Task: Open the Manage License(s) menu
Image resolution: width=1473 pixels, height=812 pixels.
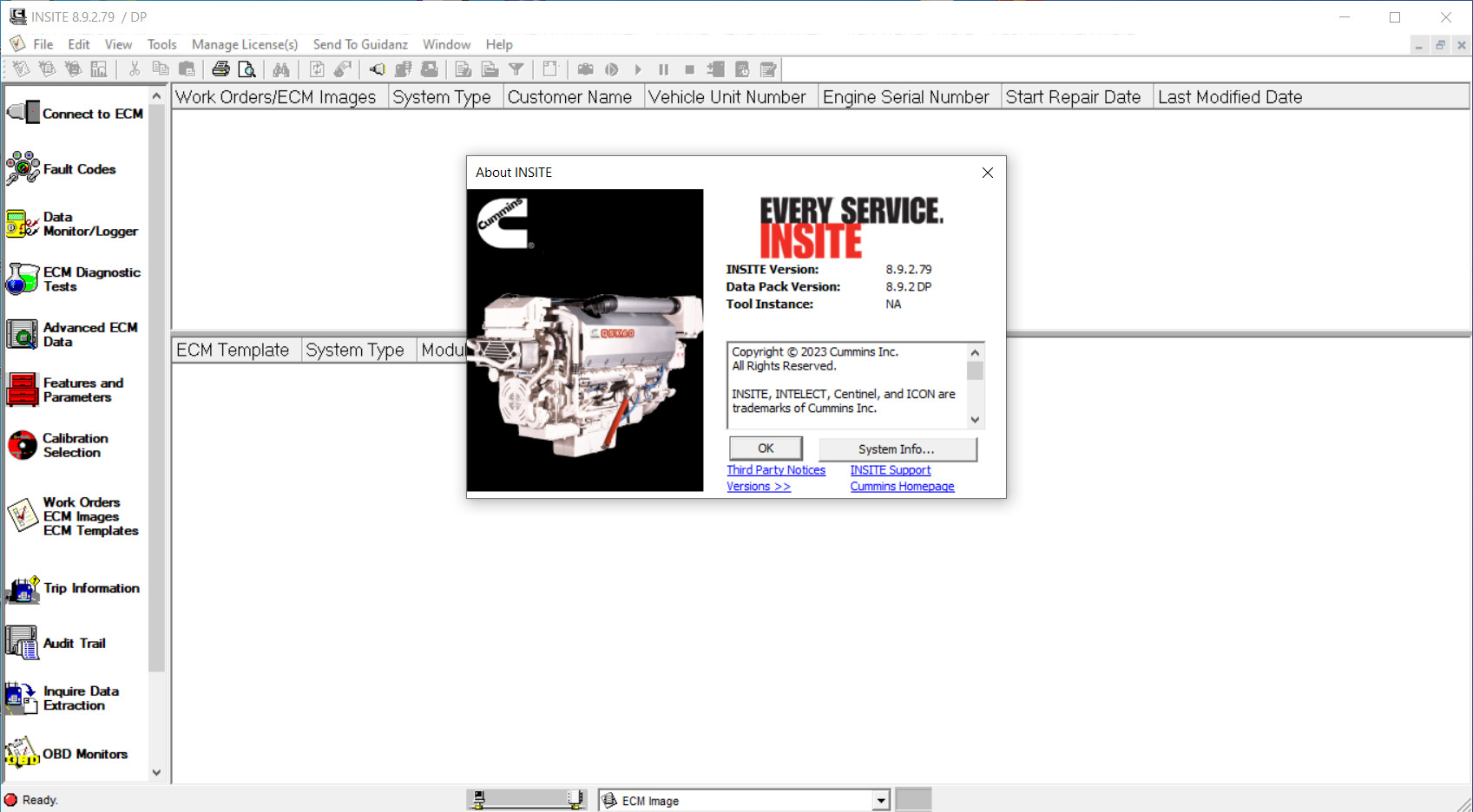Action: click(244, 44)
